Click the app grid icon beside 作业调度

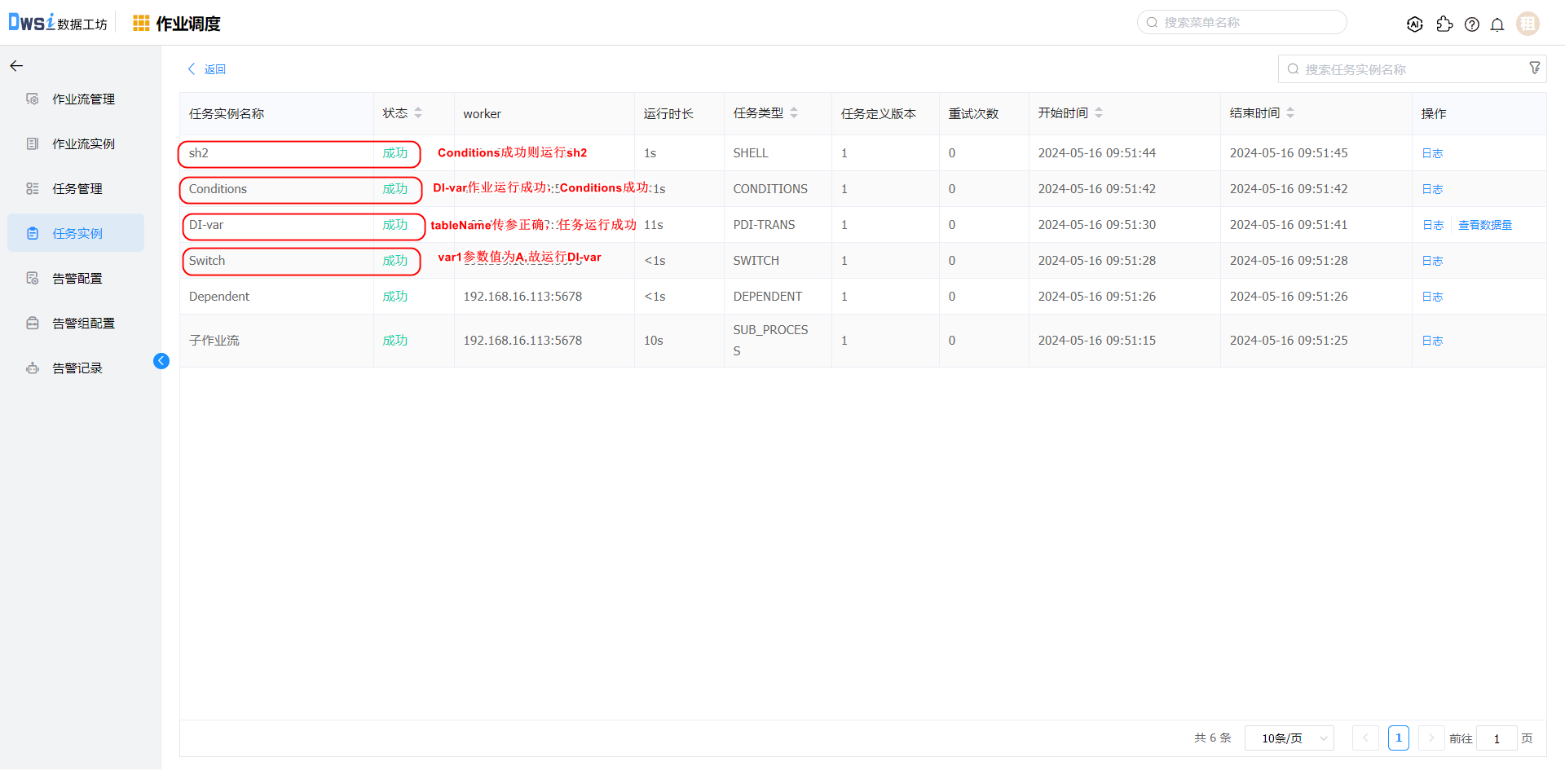tap(141, 24)
